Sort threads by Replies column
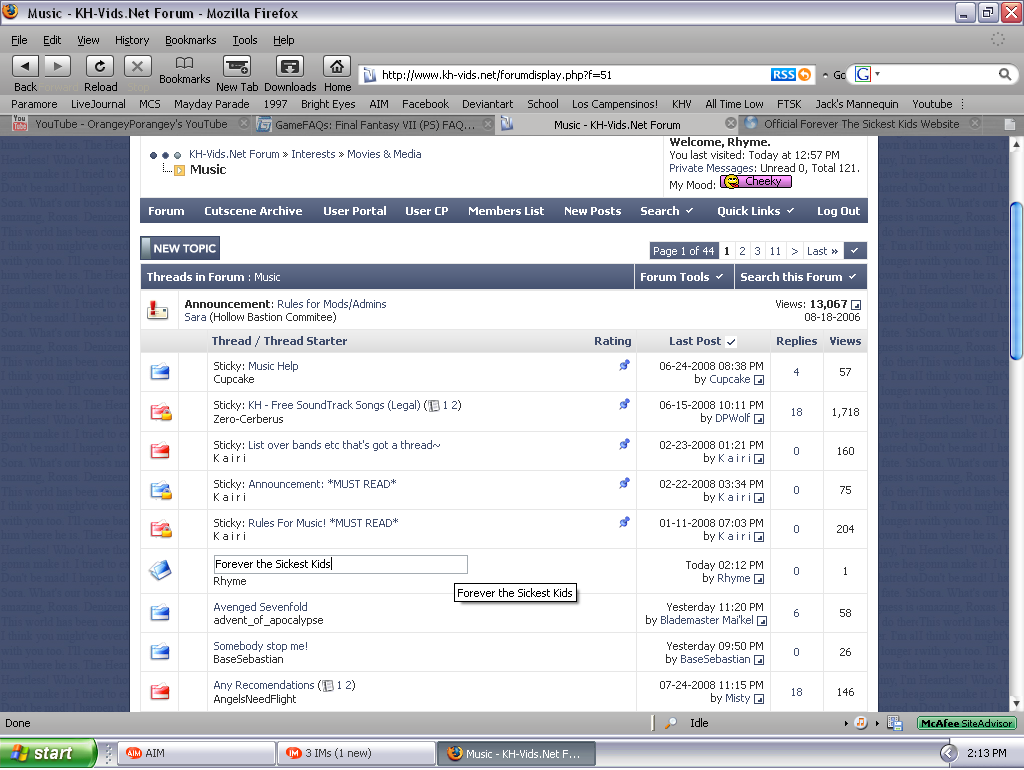The width and height of the screenshot is (1024, 770). 796,341
